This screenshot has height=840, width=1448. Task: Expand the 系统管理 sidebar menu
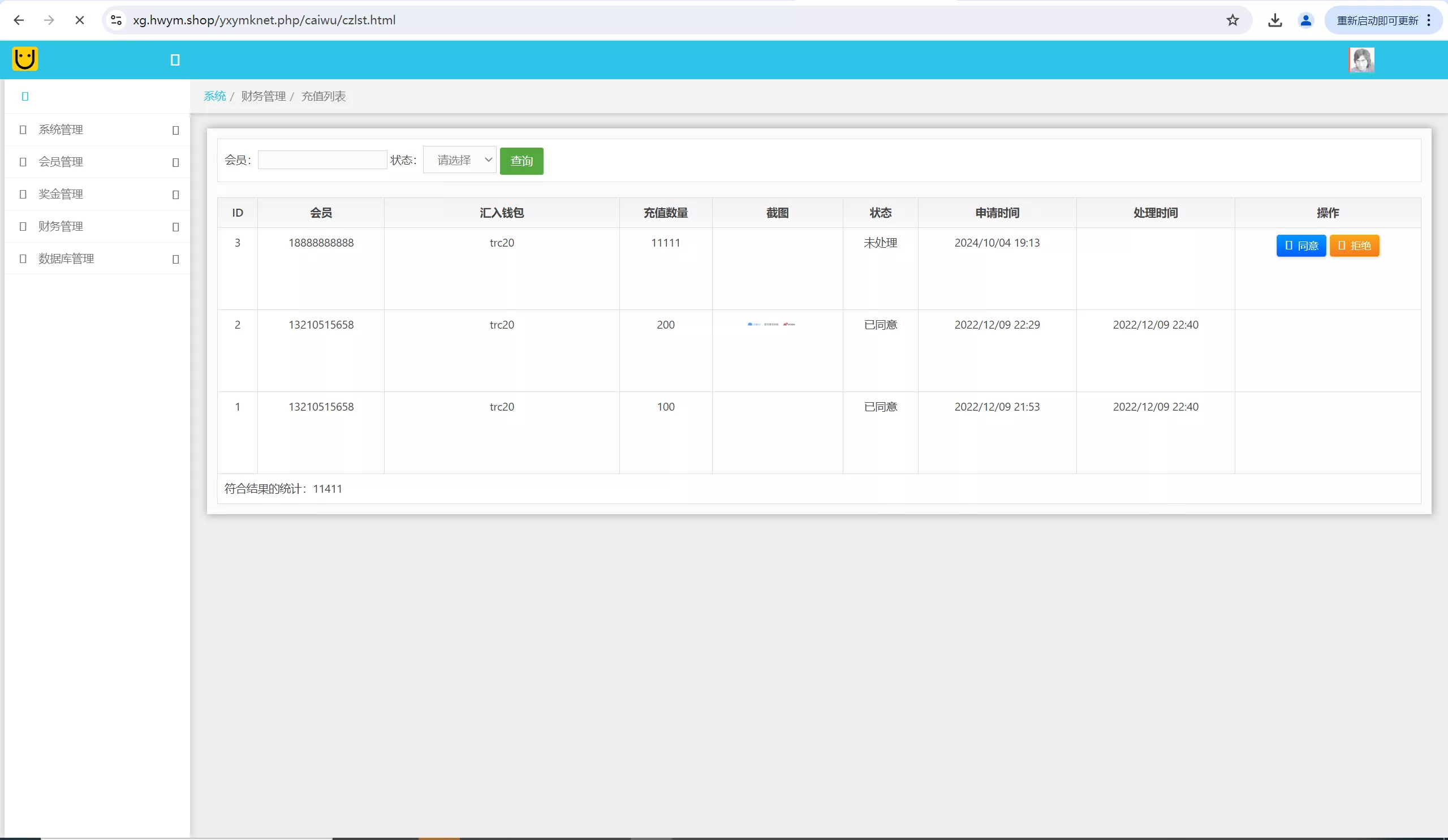tap(61, 130)
